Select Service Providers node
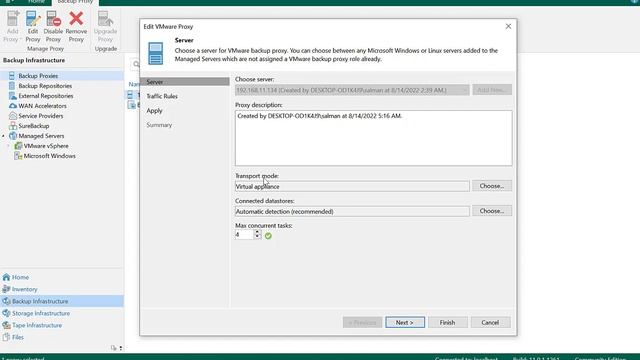640x360 pixels. pyautogui.click(x=41, y=116)
